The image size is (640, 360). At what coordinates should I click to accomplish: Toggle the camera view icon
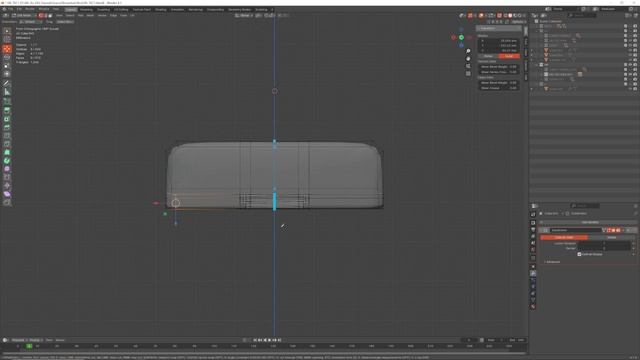click(x=468, y=66)
